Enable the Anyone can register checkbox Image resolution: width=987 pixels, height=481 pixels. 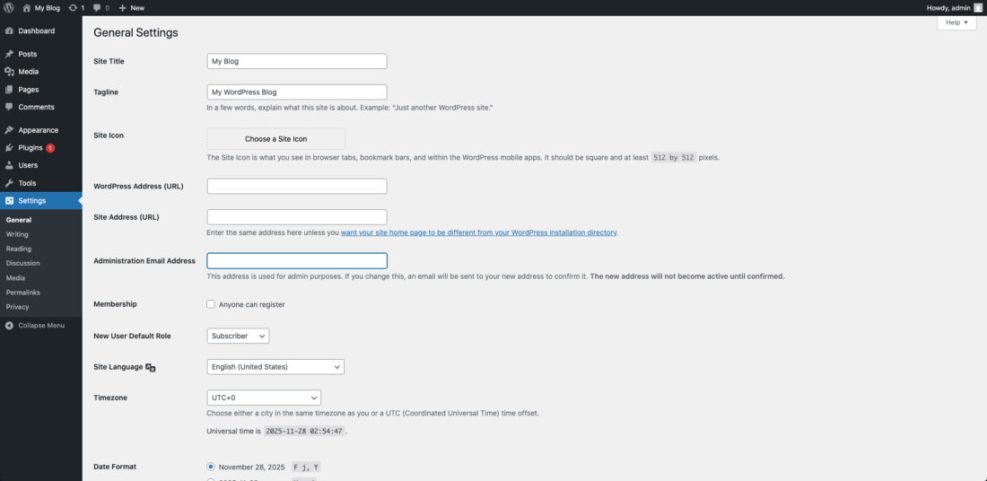coord(211,304)
